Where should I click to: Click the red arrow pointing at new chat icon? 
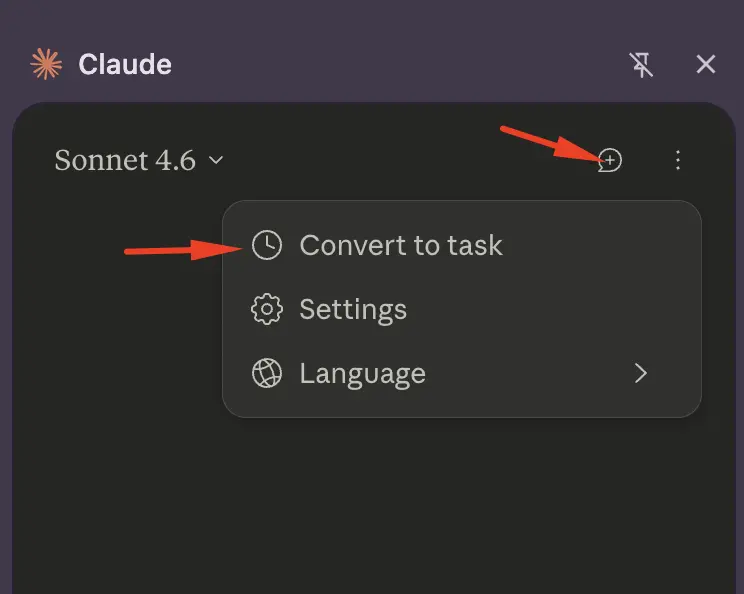click(548, 144)
